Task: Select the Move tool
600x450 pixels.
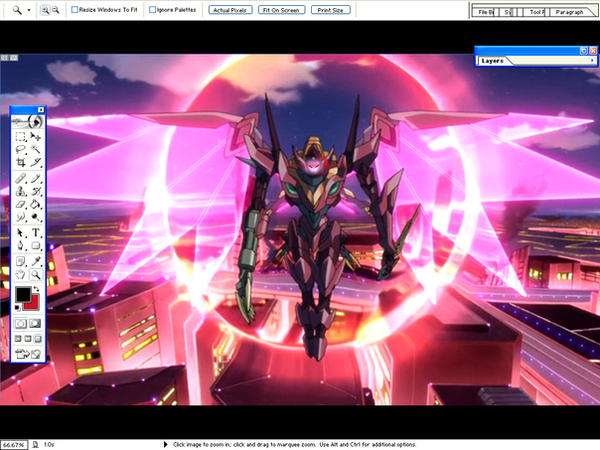Action: click(36, 137)
